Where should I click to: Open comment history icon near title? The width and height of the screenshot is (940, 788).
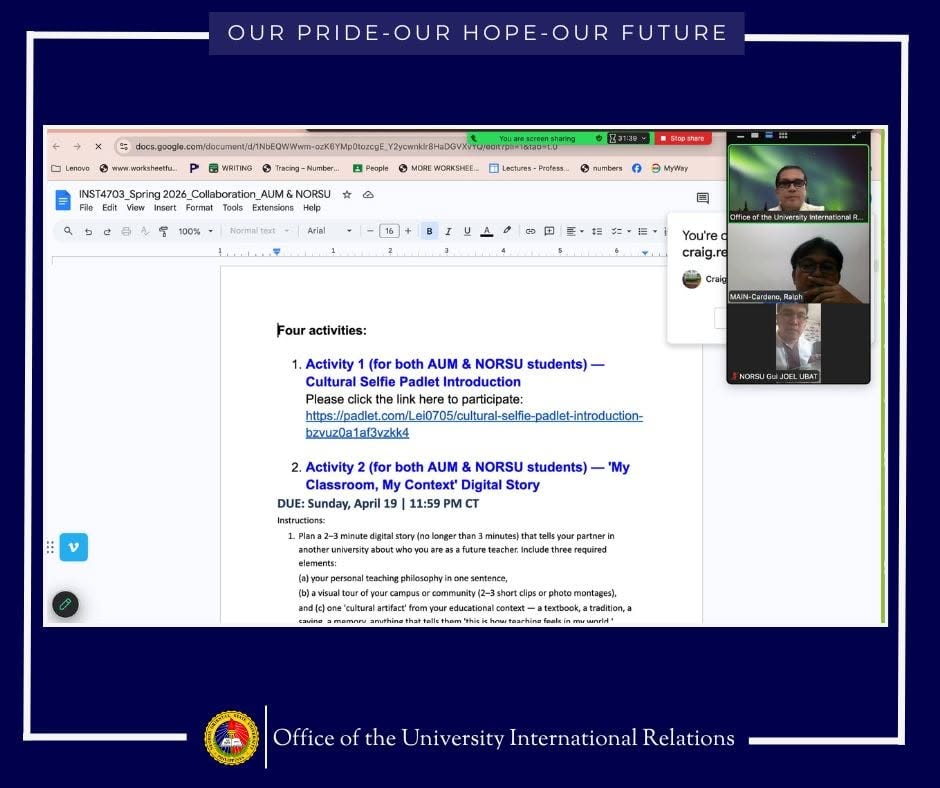point(703,198)
